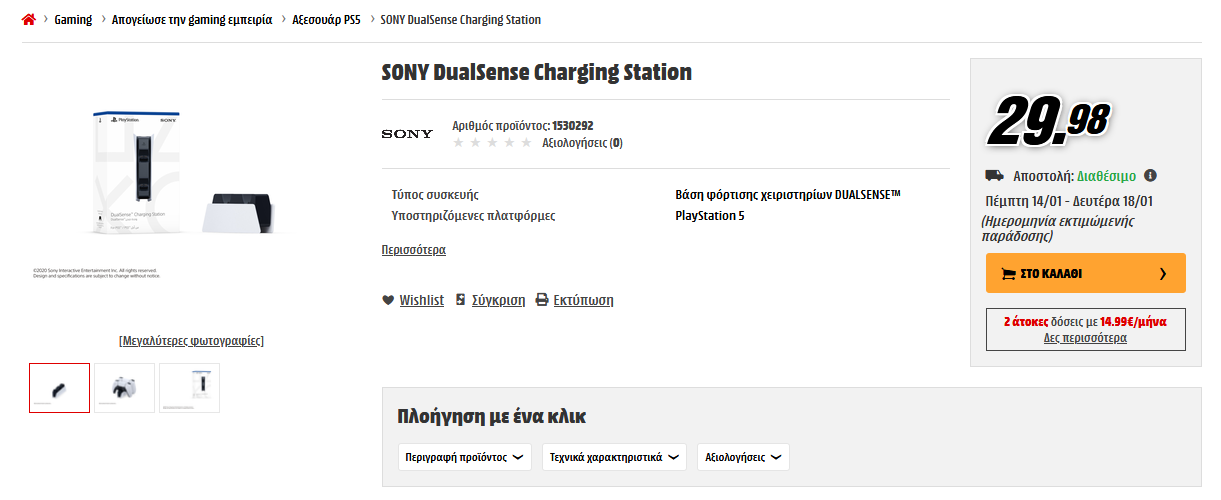Add product to Wishlist link
The width and height of the screenshot is (1221, 500).
pyautogui.click(x=421, y=300)
